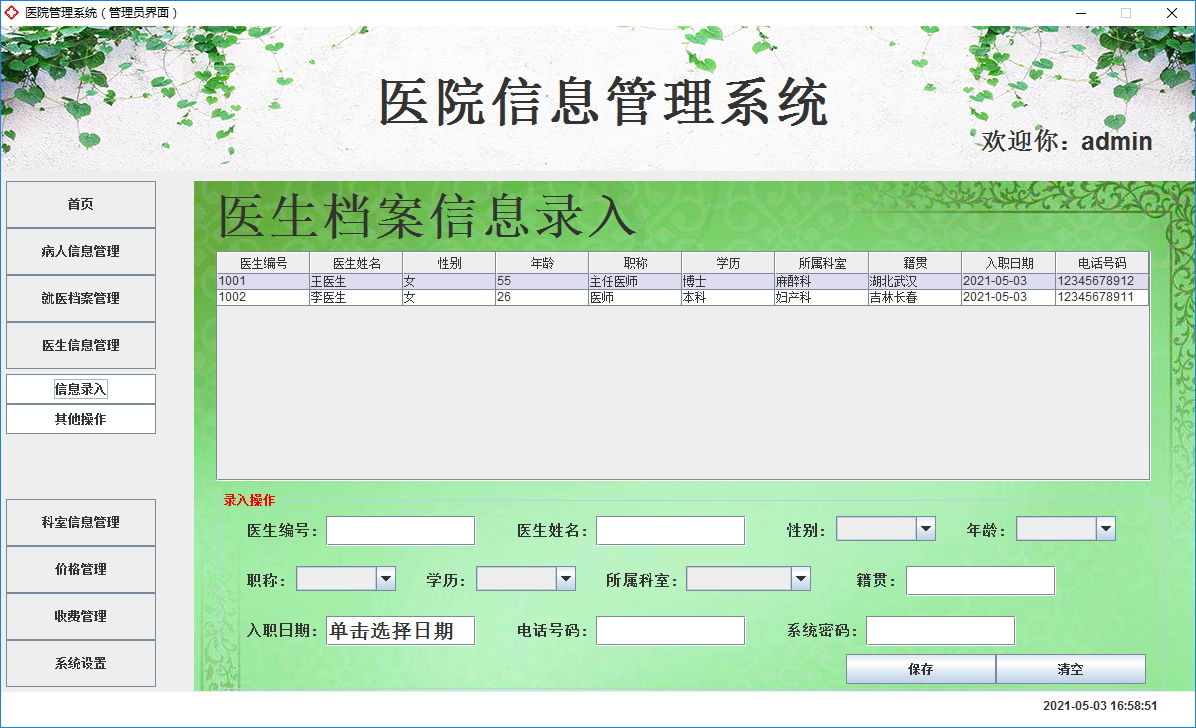
Task: Click the table's 学历 column header
Action: pyautogui.click(x=728, y=263)
